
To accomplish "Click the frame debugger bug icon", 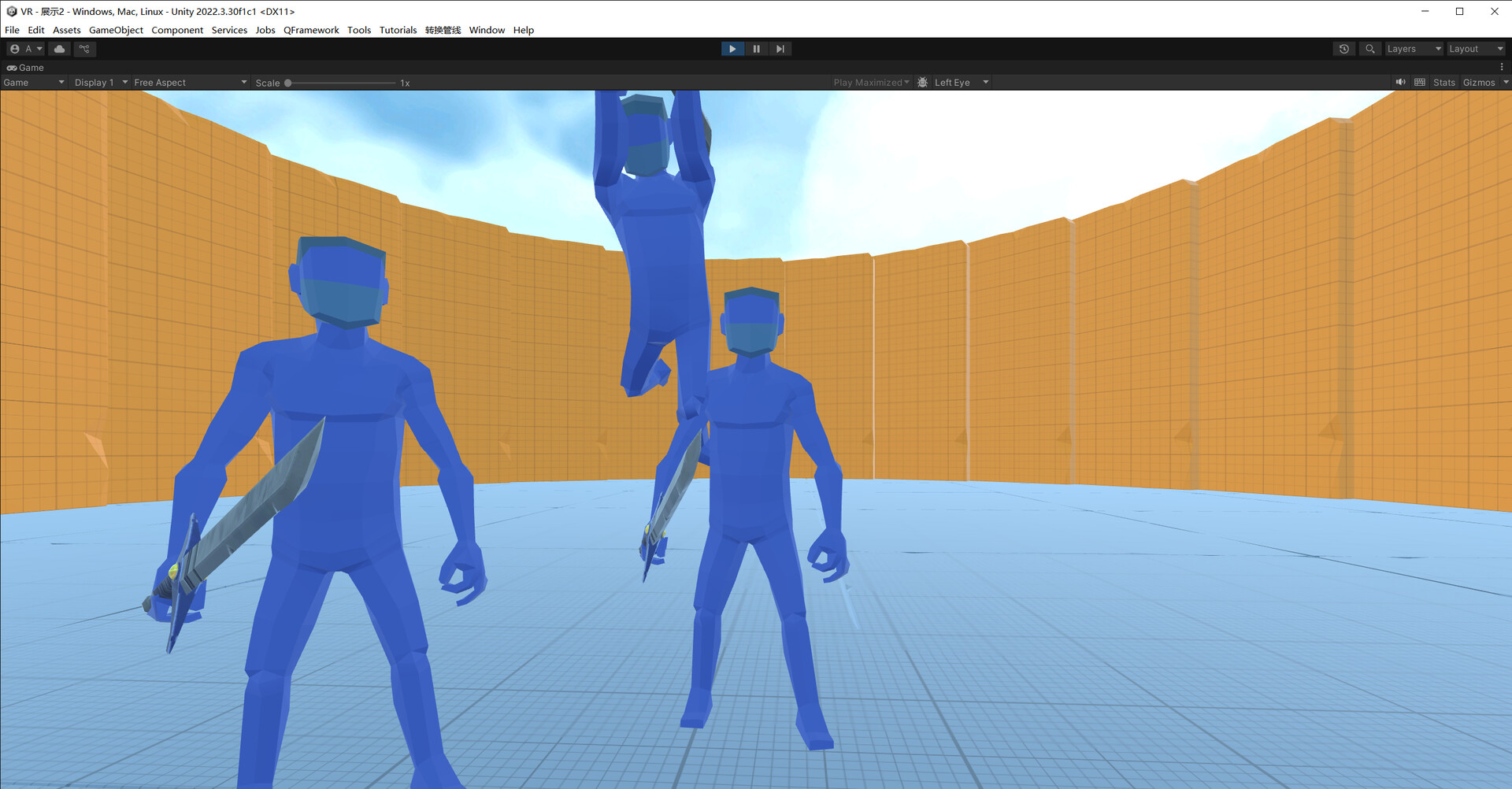I will 923,83.
